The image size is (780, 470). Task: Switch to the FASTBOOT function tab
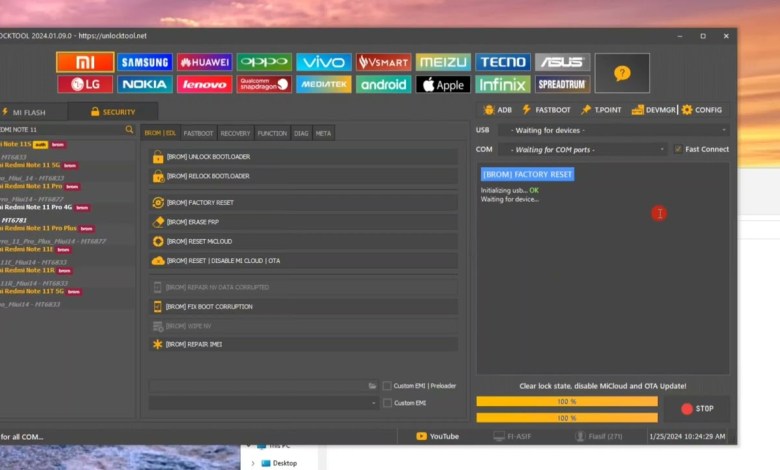[198, 133]
